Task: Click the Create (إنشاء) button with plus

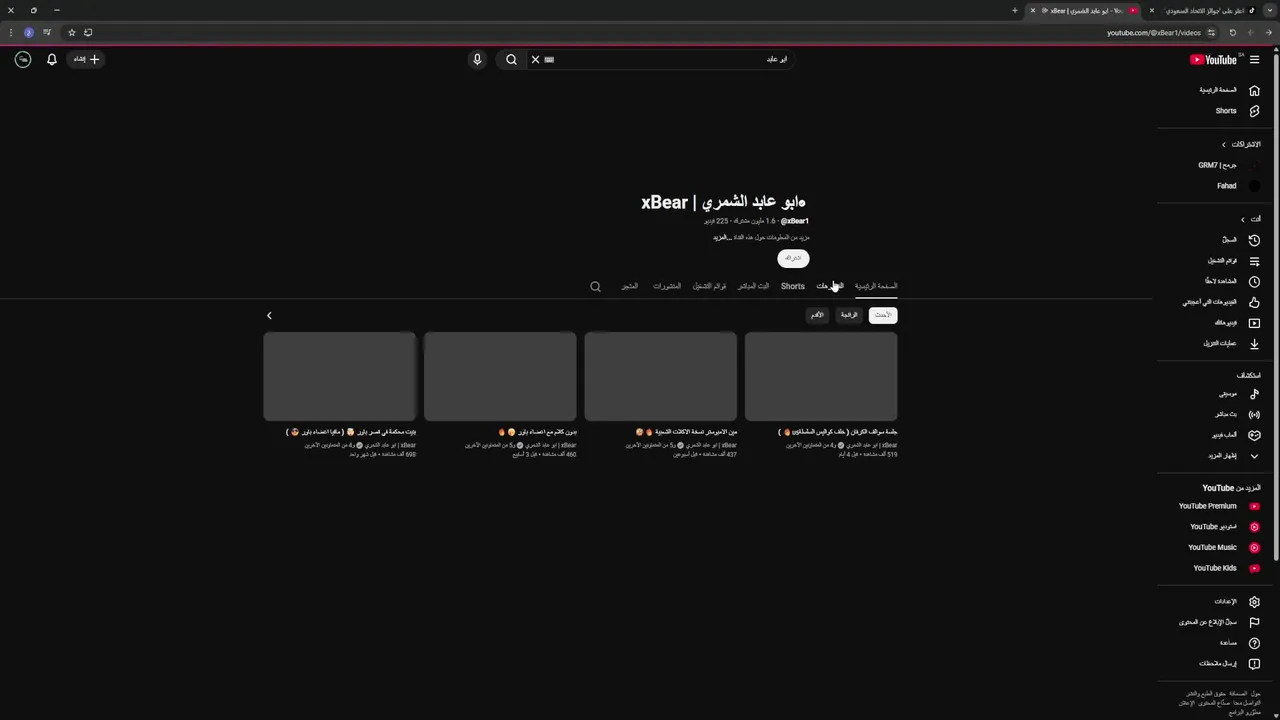Action: click(87, 60)
